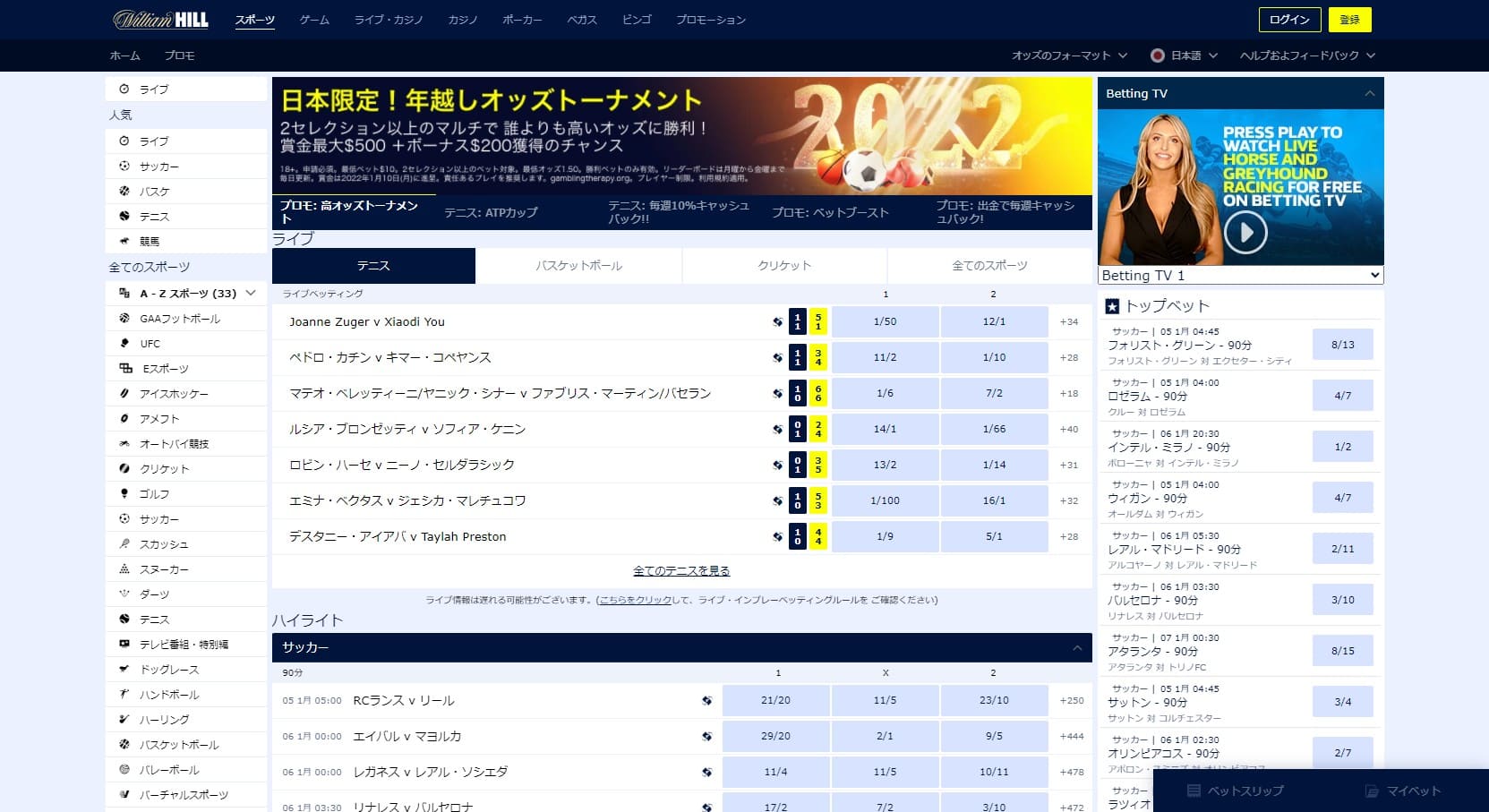Open the バーチャルスポーツ sidebar icon
The image size is (1489, 812).
124,794
